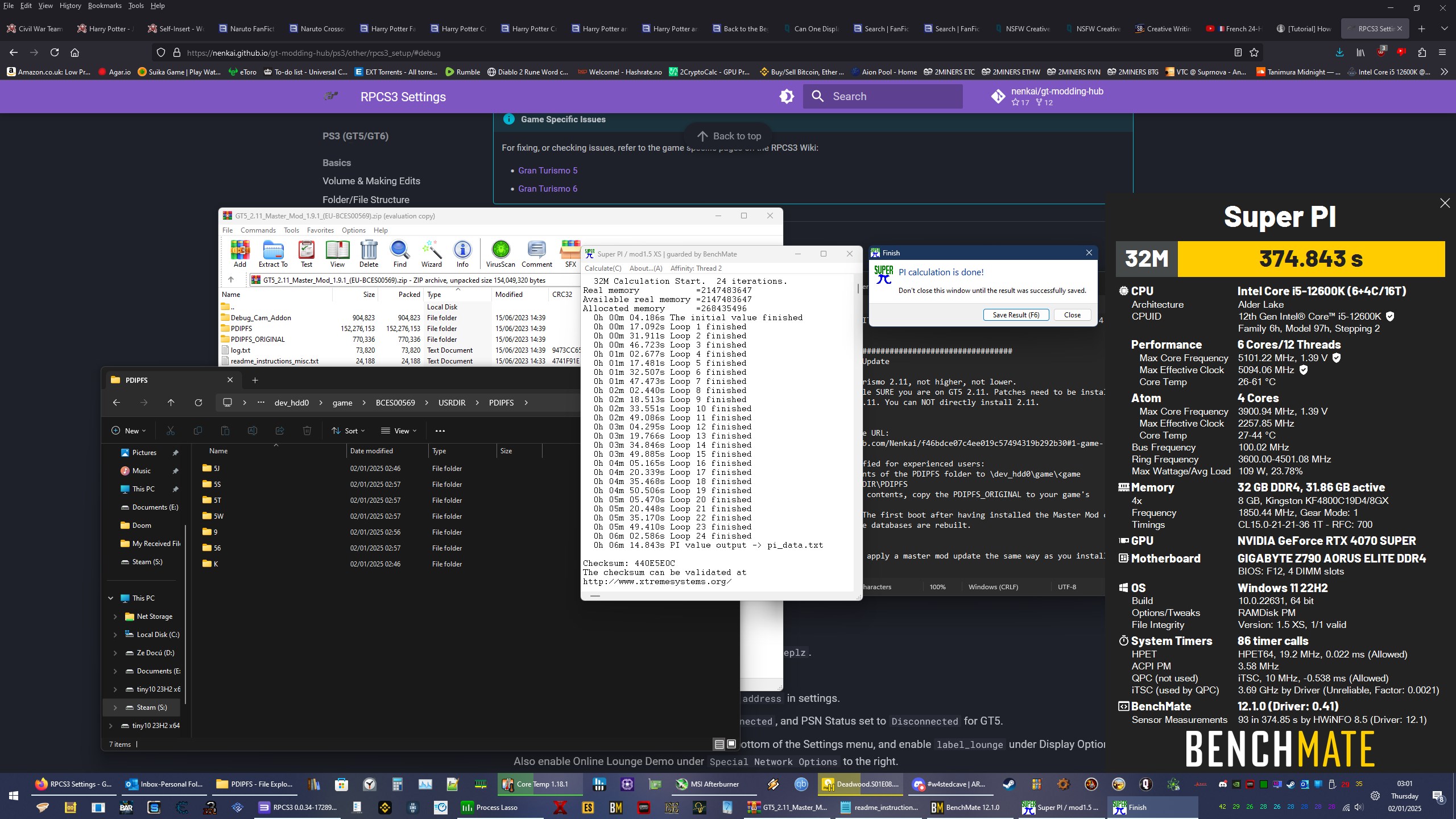
Task: Show all Firefox tabs dropdown arrow
Action: [1444, 28]
